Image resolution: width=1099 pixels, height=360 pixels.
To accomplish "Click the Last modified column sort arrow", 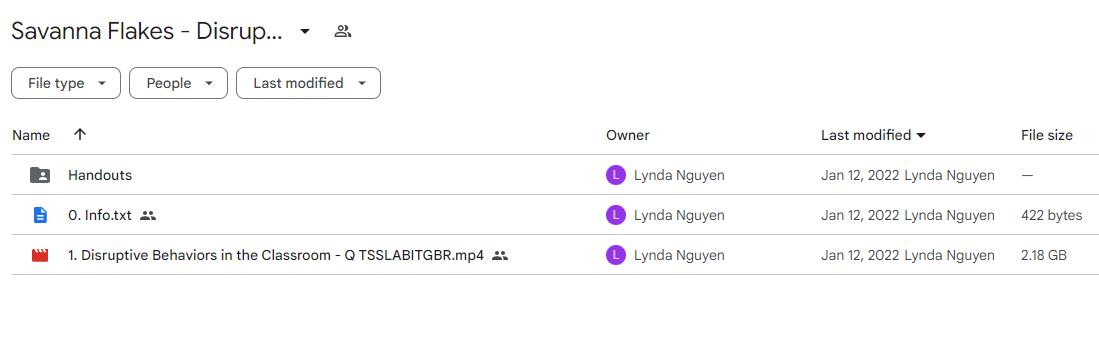I will coord(921,135).
